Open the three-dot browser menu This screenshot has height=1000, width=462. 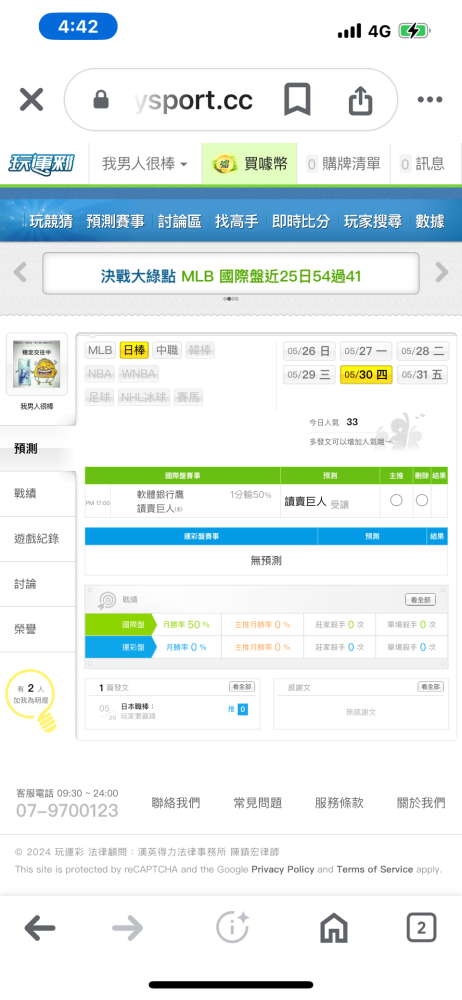point(429,100)
